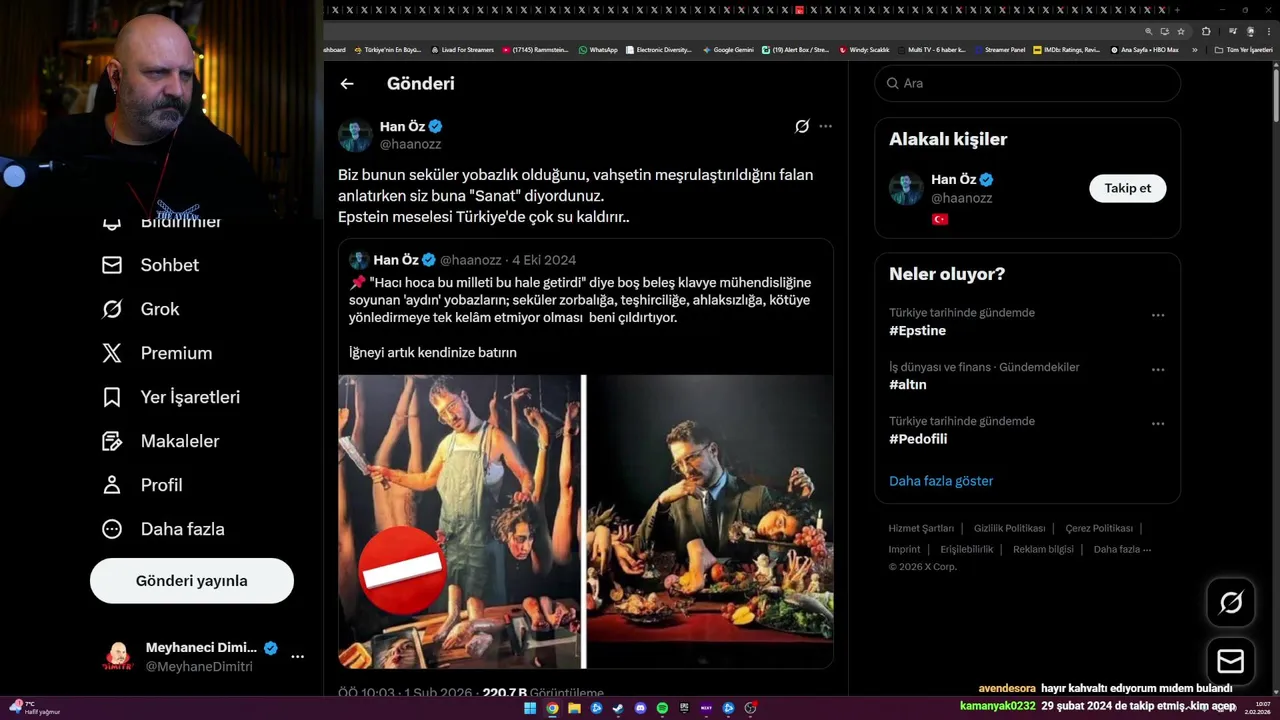This screenshot has height=720, width=1280.
Task: Open Multi TV bookmark
Action: click(932, 50)
